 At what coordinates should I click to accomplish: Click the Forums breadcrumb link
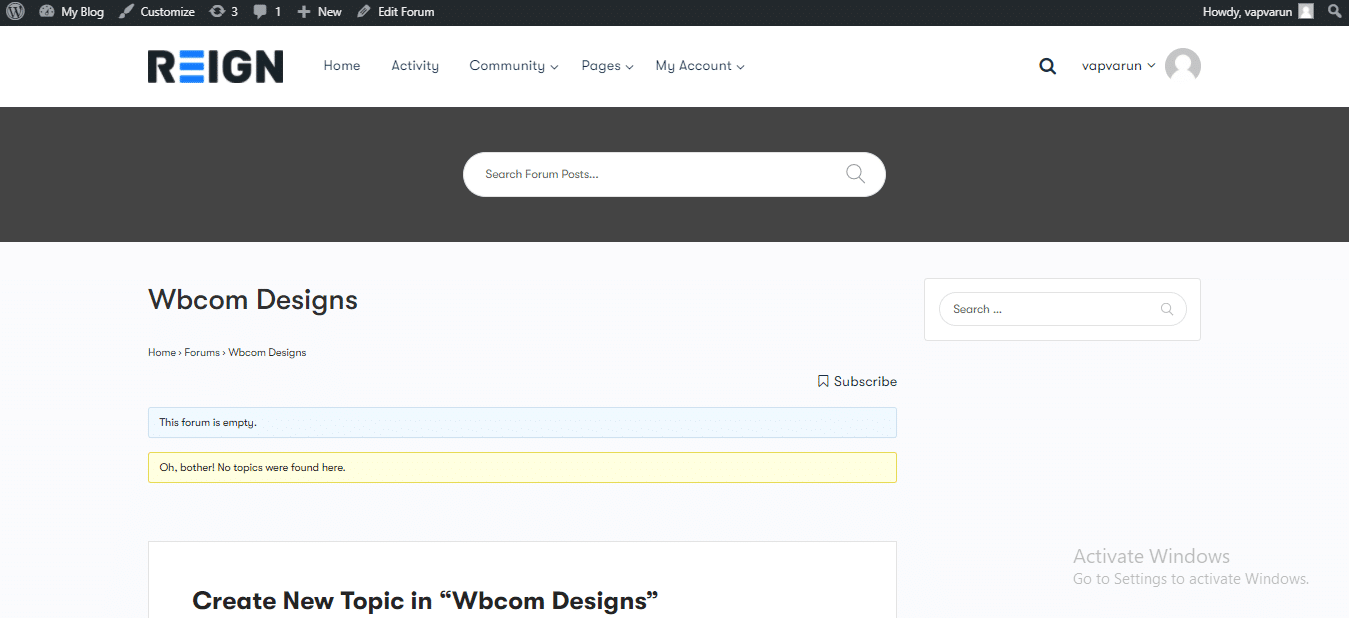[202, 353]
